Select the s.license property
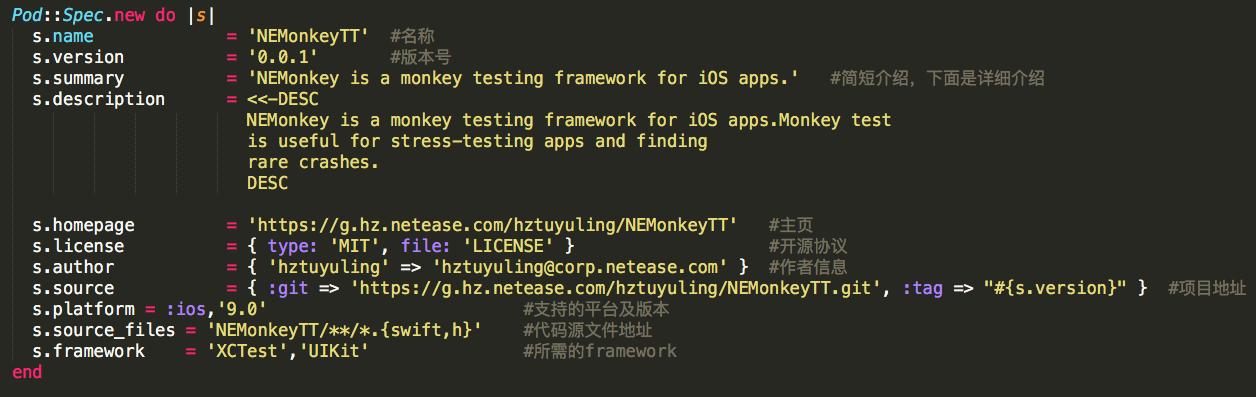Screen dimensions: 1256x397 pyautogui.click(x=78, y=246)
